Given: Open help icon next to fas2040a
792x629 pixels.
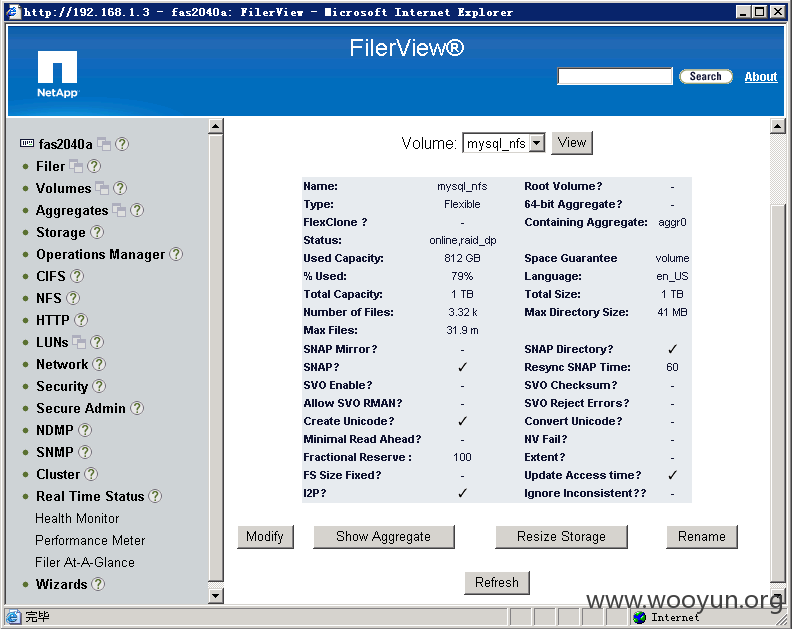Looking at the screenshot, I should pyautogui.click(x=122, y=144).
